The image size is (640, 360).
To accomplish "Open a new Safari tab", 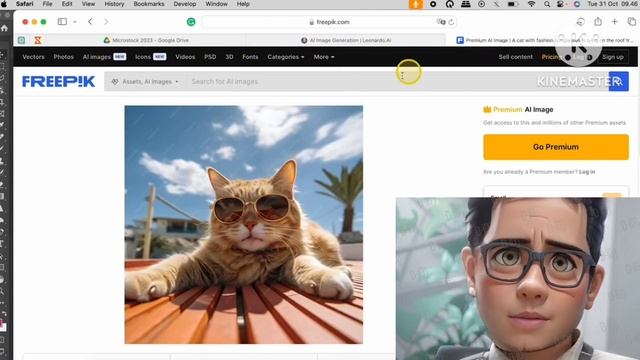I will point(614,22).
